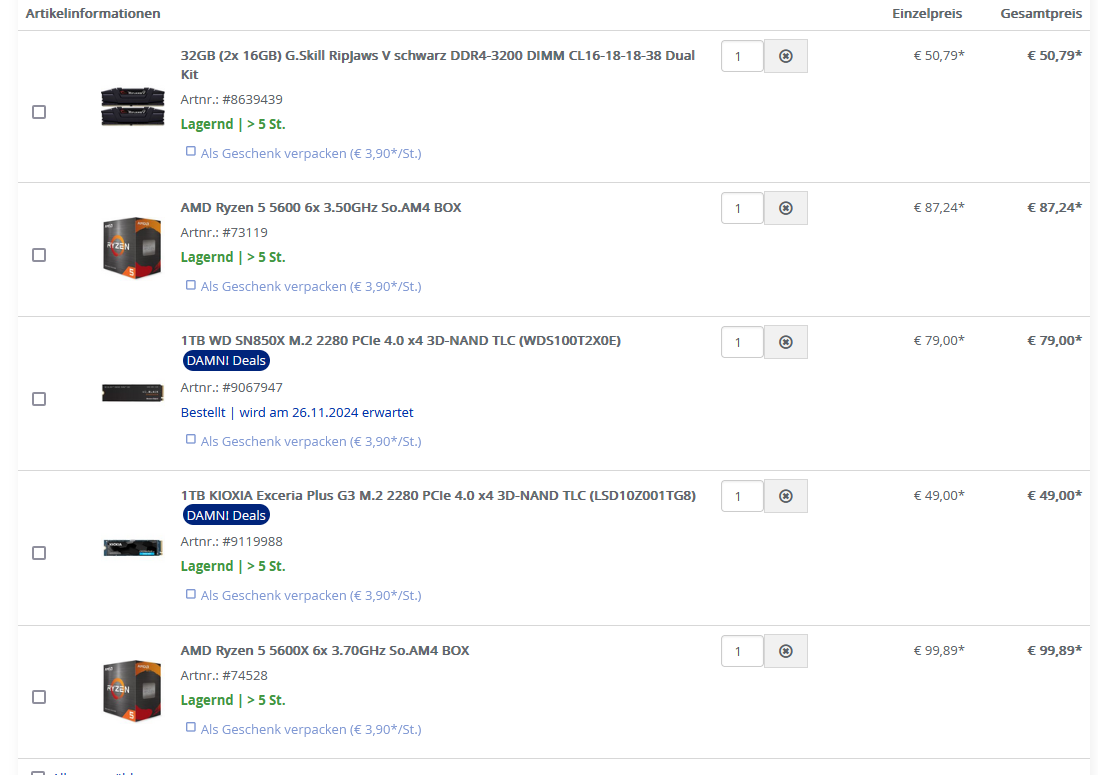This screenshot has width=1098, height=775.
Task: Edit quantity field for KIOXIA Exceria Plus
Action: (x=742, y=496)
